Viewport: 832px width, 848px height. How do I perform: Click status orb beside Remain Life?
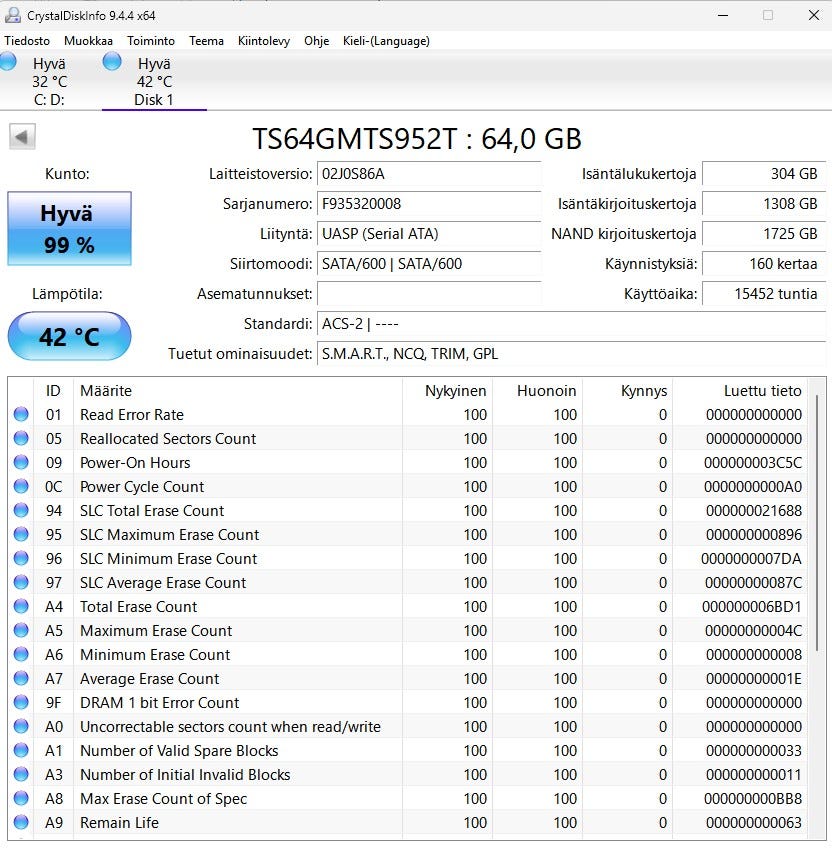pyautogui.click(x=21, y=823)
